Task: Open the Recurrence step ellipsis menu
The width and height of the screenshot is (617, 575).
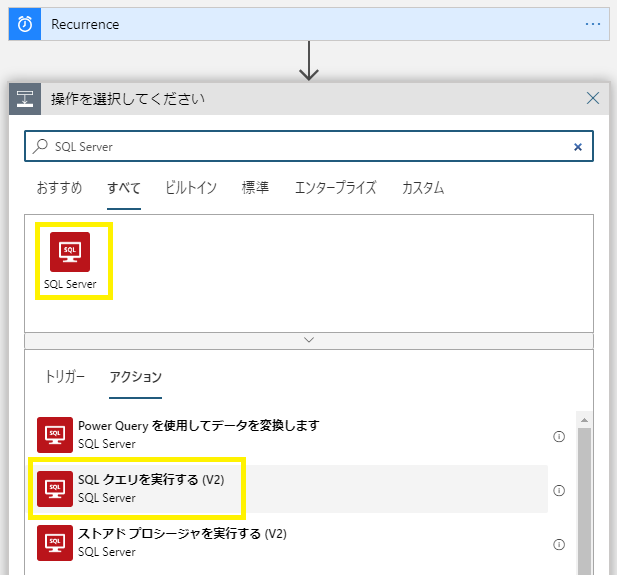Action: pos(593,24)
